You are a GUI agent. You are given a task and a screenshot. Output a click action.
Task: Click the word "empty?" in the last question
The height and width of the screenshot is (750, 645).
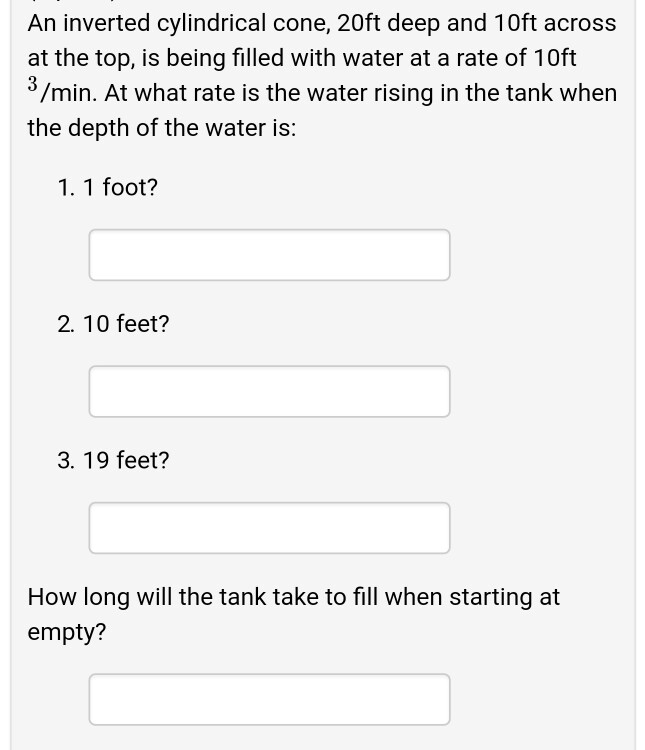tap(67, 633)
